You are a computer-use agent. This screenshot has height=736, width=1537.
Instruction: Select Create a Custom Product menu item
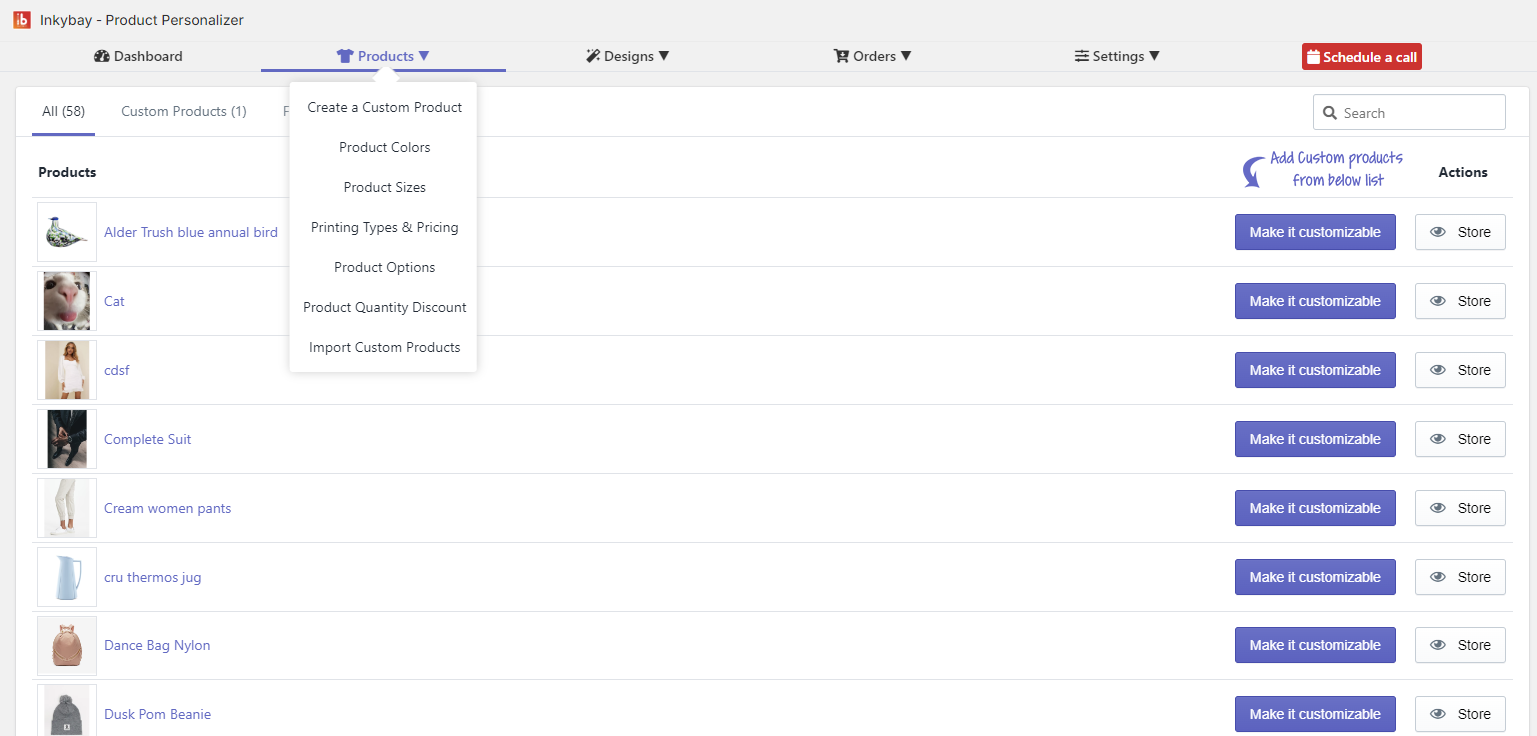pos(384,107)
